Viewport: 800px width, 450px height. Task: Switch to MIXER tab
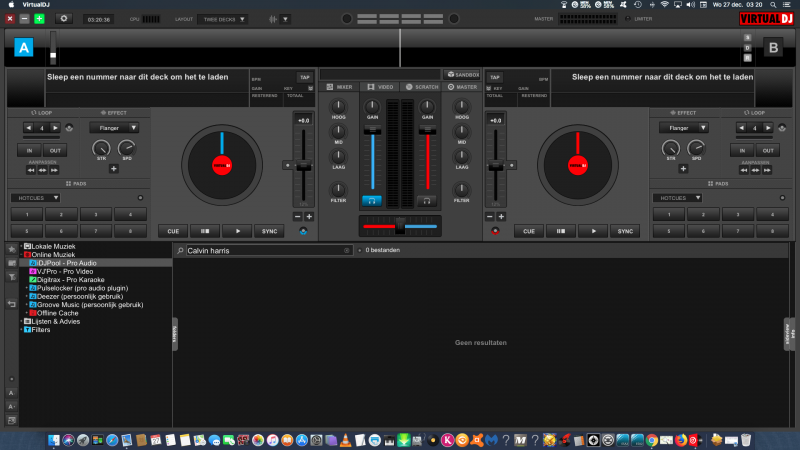(340, 87)
